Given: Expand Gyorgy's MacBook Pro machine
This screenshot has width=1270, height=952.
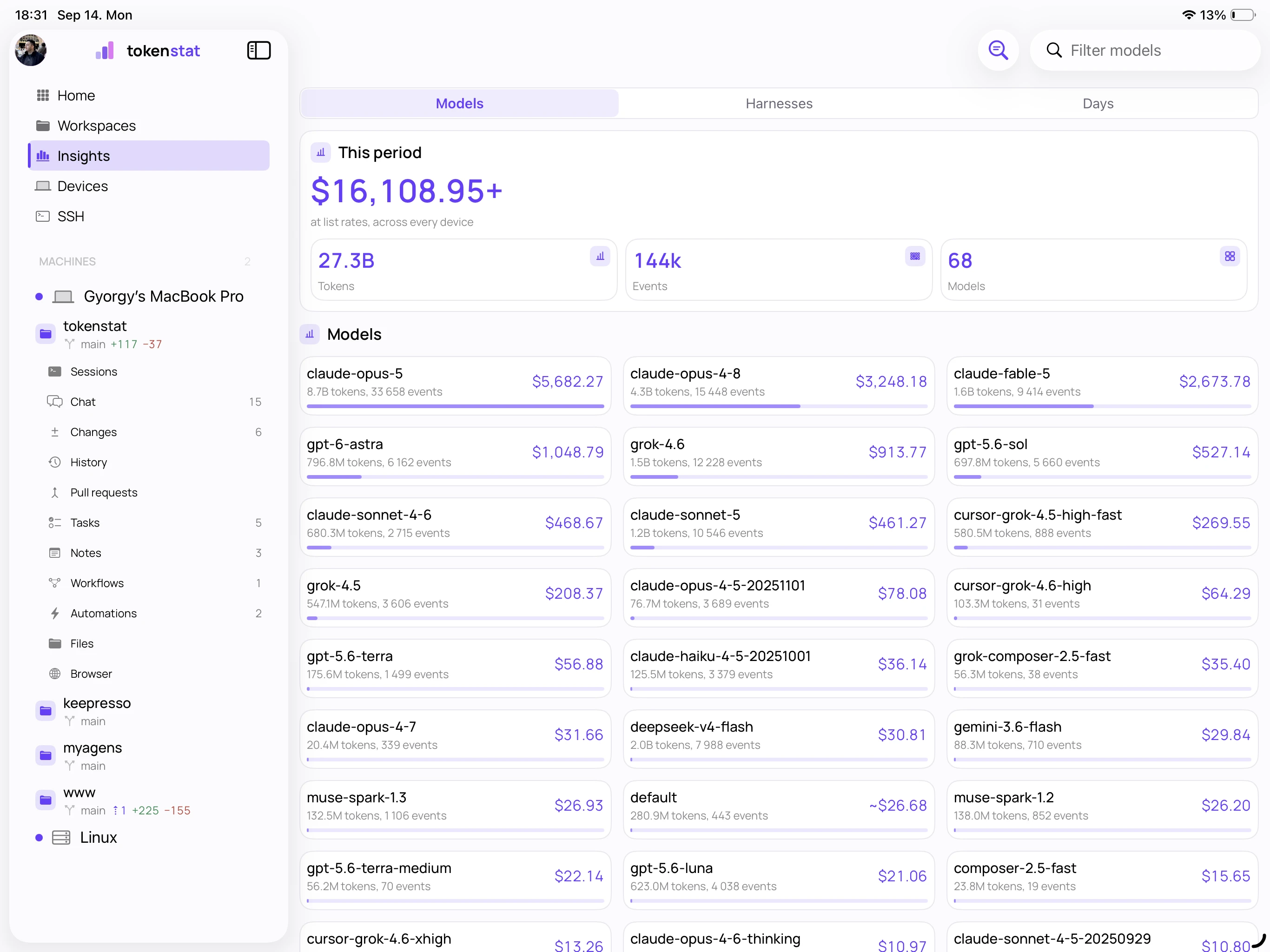Looking at the screenshot, I should click(x=149, y=296).
